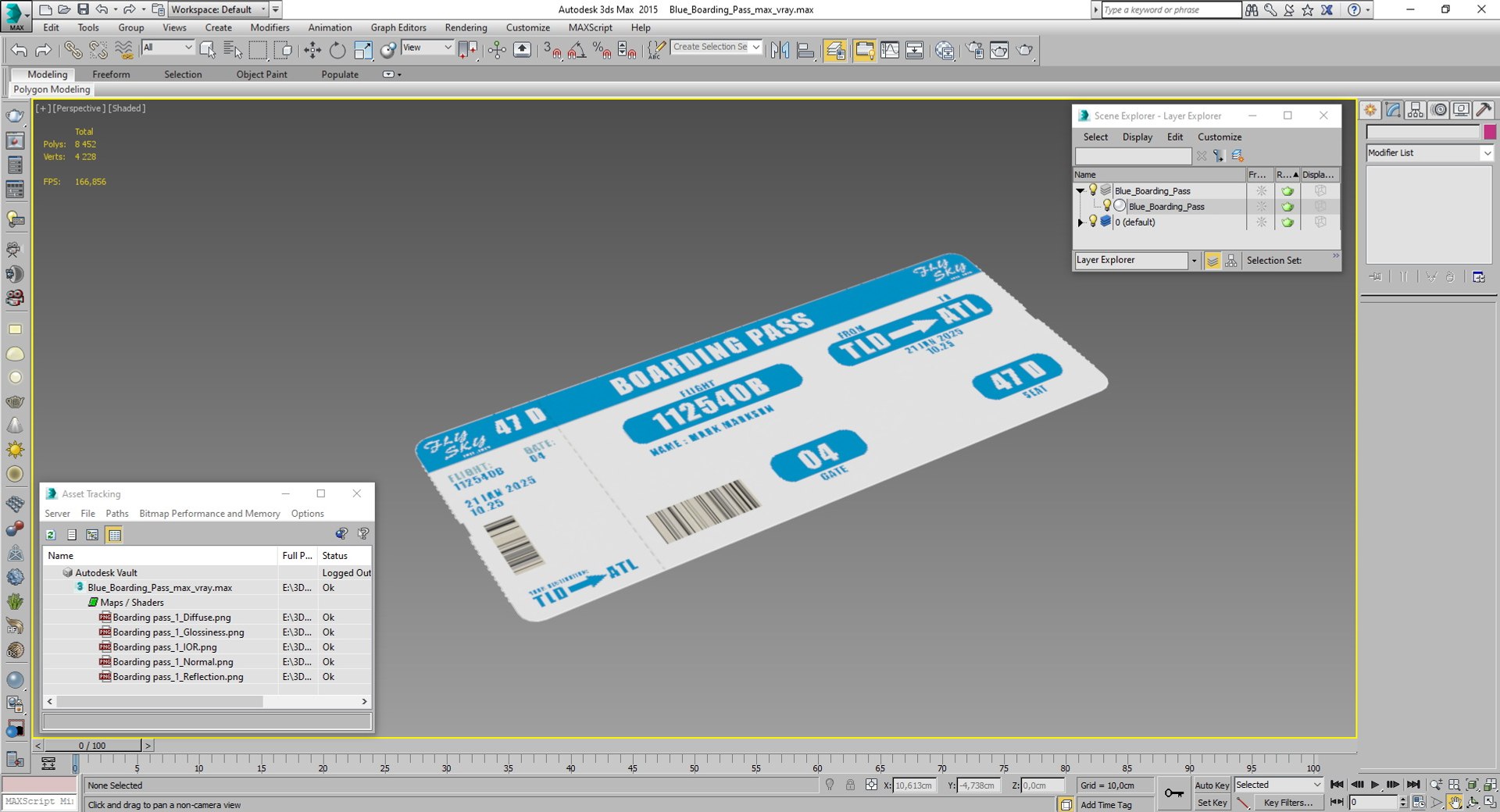Collapse the Blue_Boarding_Pass layer tree
Image resolution: width=1500 pixels, height=812 pixels.
pyautogui.click(x=1080, y=191)
